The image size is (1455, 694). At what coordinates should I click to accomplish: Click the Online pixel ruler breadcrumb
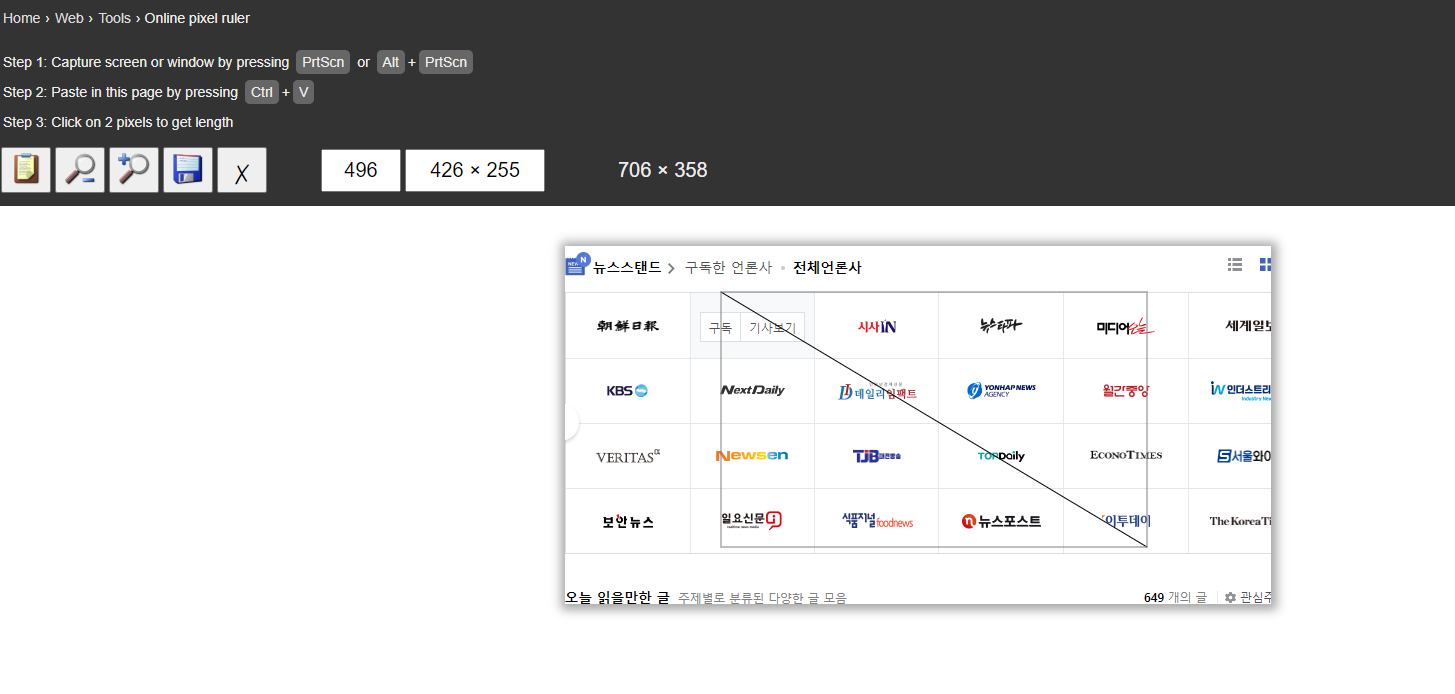pyautogui.click(x=197, y=18)
